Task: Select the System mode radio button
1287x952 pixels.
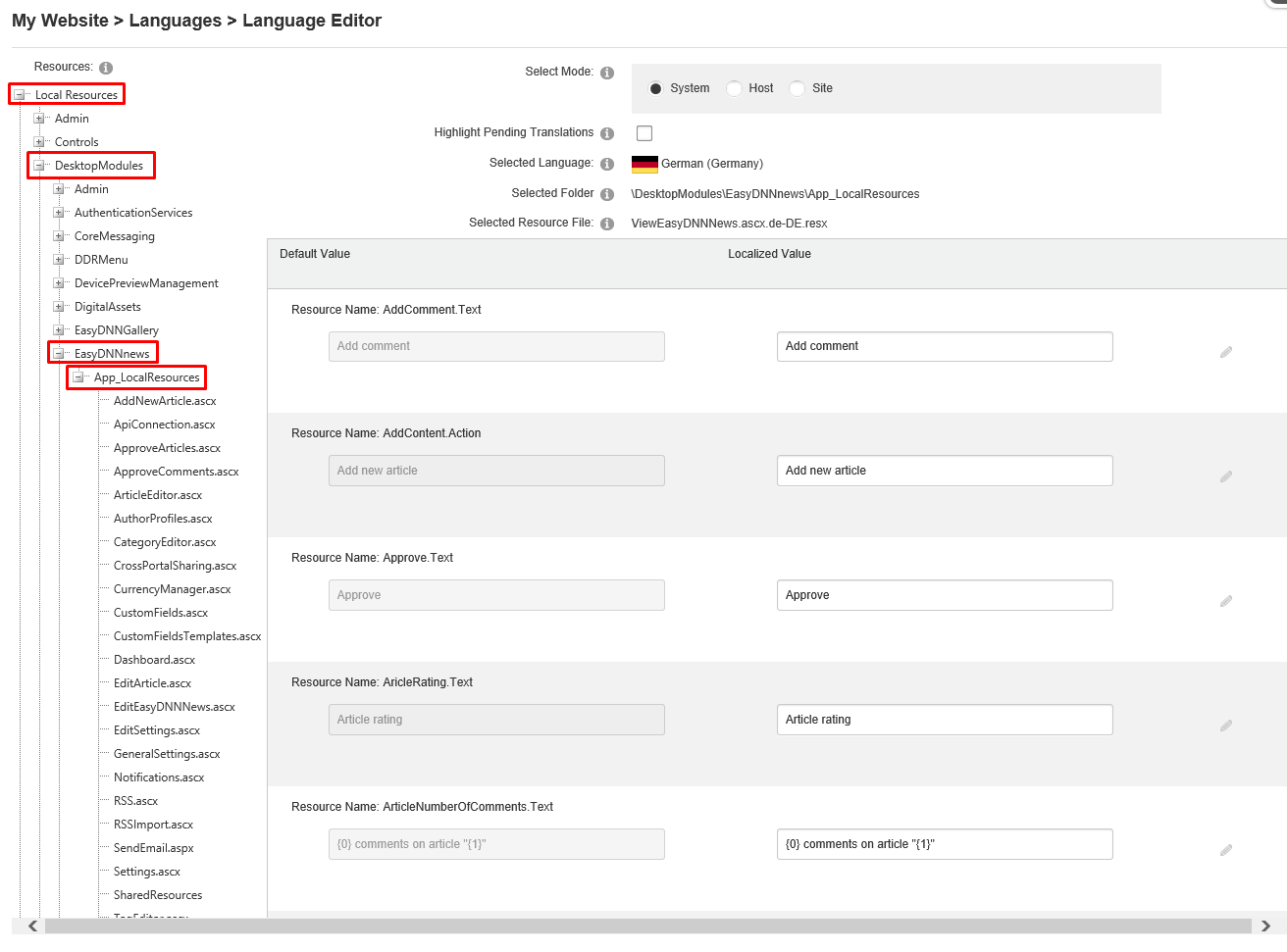Action: (x=655, y=88)
